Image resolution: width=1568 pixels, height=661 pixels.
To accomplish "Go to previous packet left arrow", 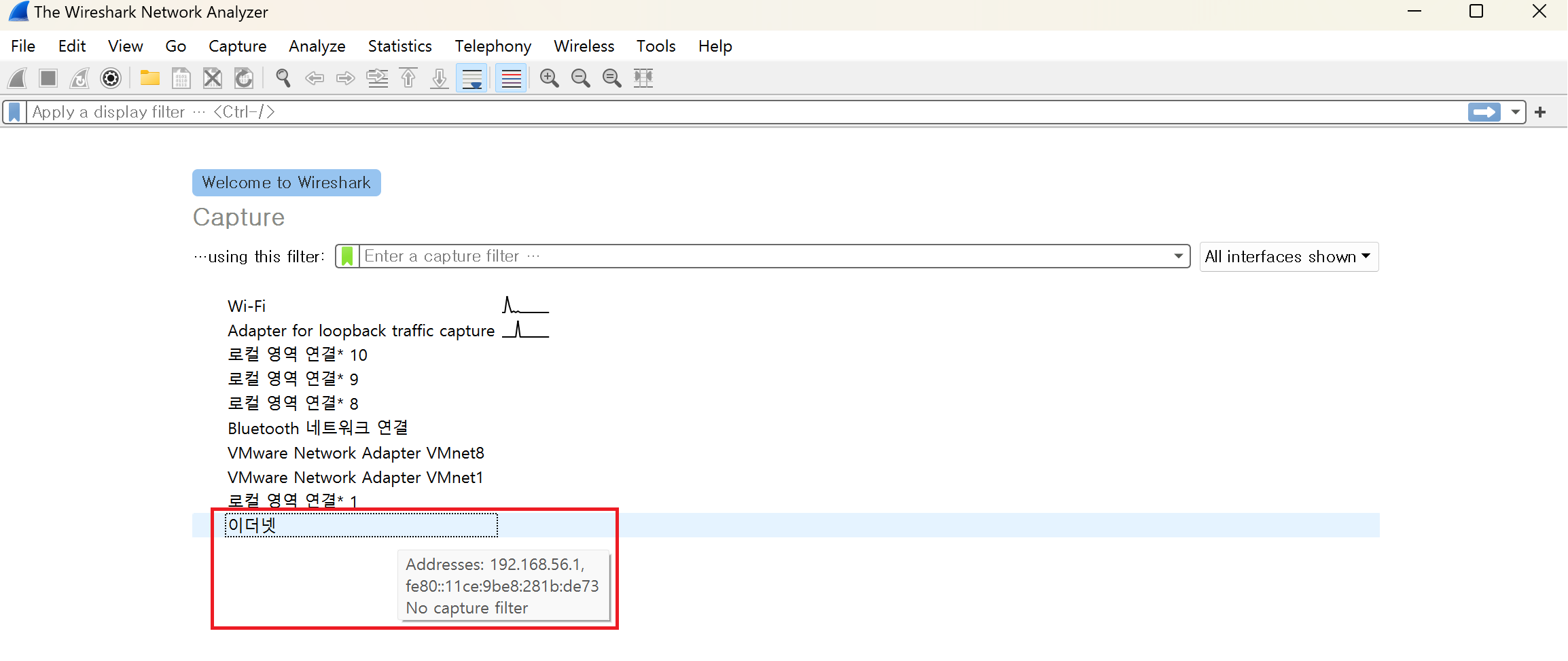I will coord(315,78).
